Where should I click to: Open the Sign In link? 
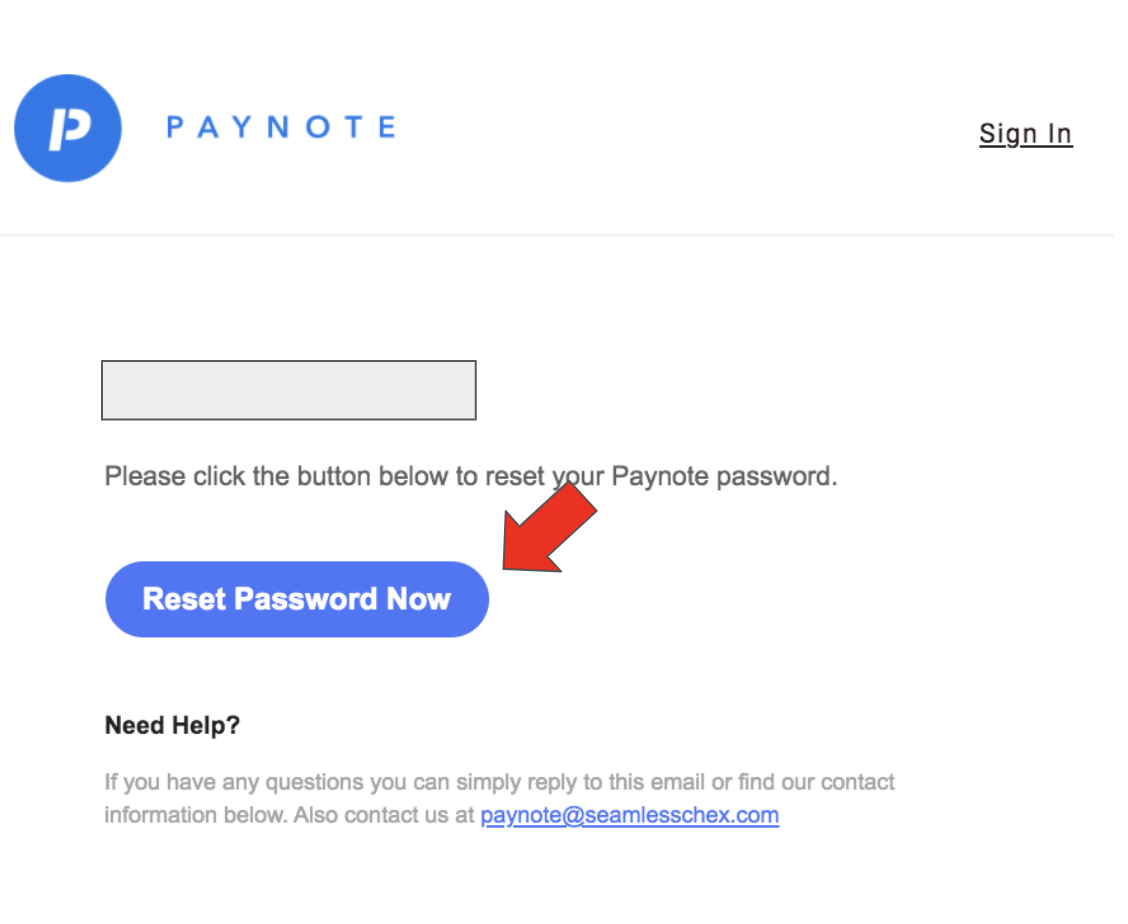click(1025, 134)
